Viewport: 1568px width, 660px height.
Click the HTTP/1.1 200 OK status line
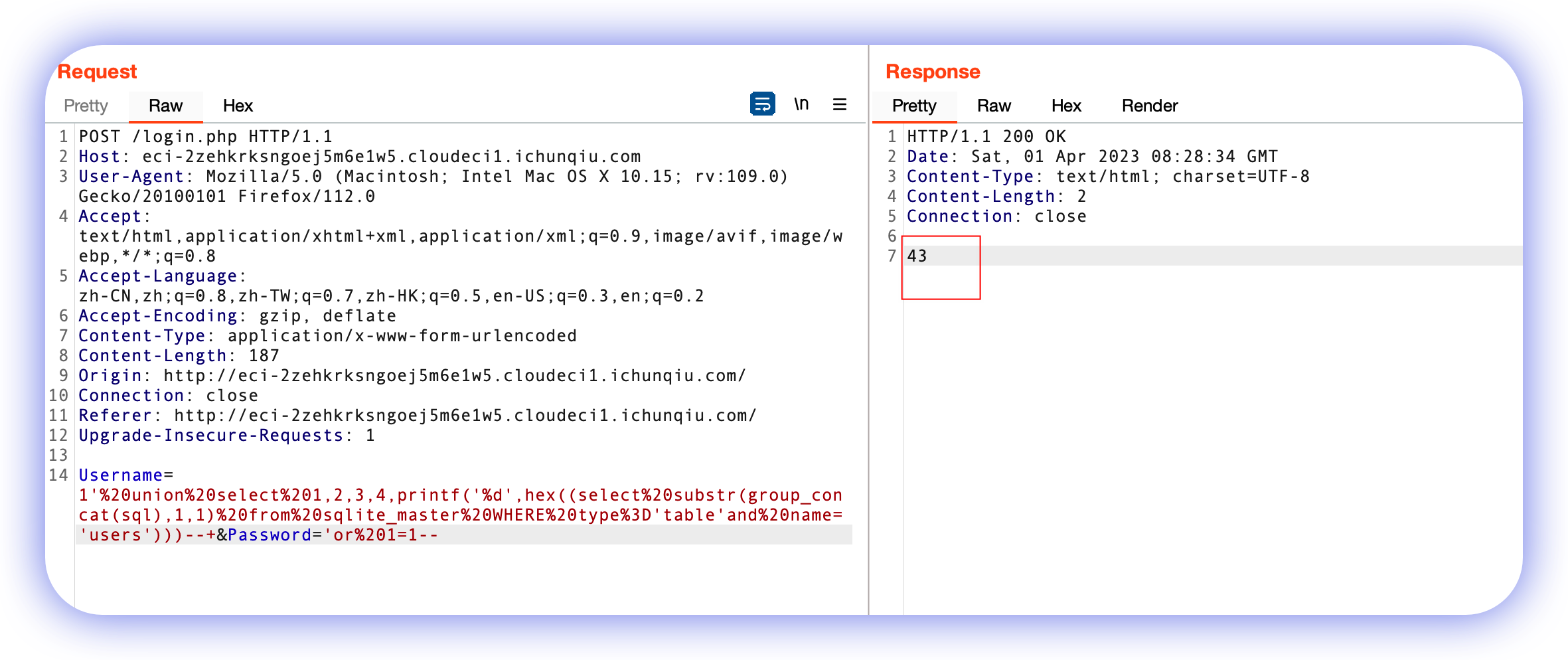click(x=986, y=137)
